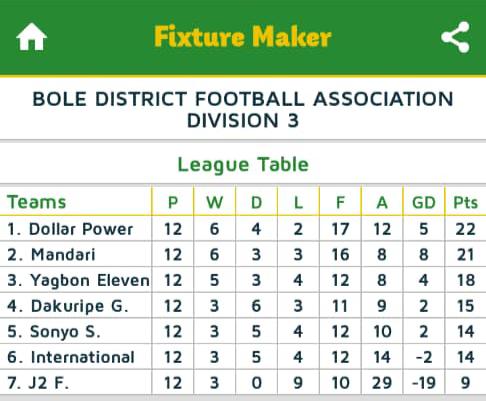
Task: Select the Sonyo S. team row
Action: 243,331
